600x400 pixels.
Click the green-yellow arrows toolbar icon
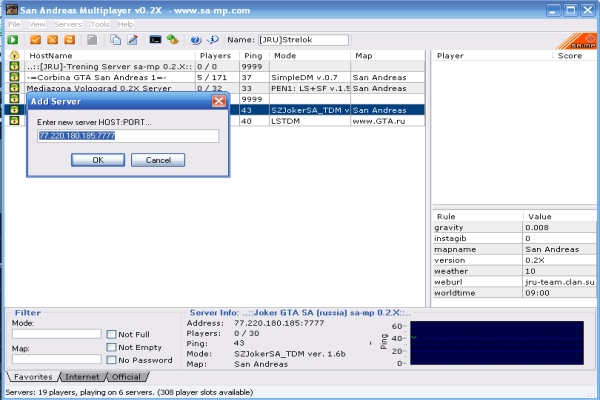coord(173,39)
